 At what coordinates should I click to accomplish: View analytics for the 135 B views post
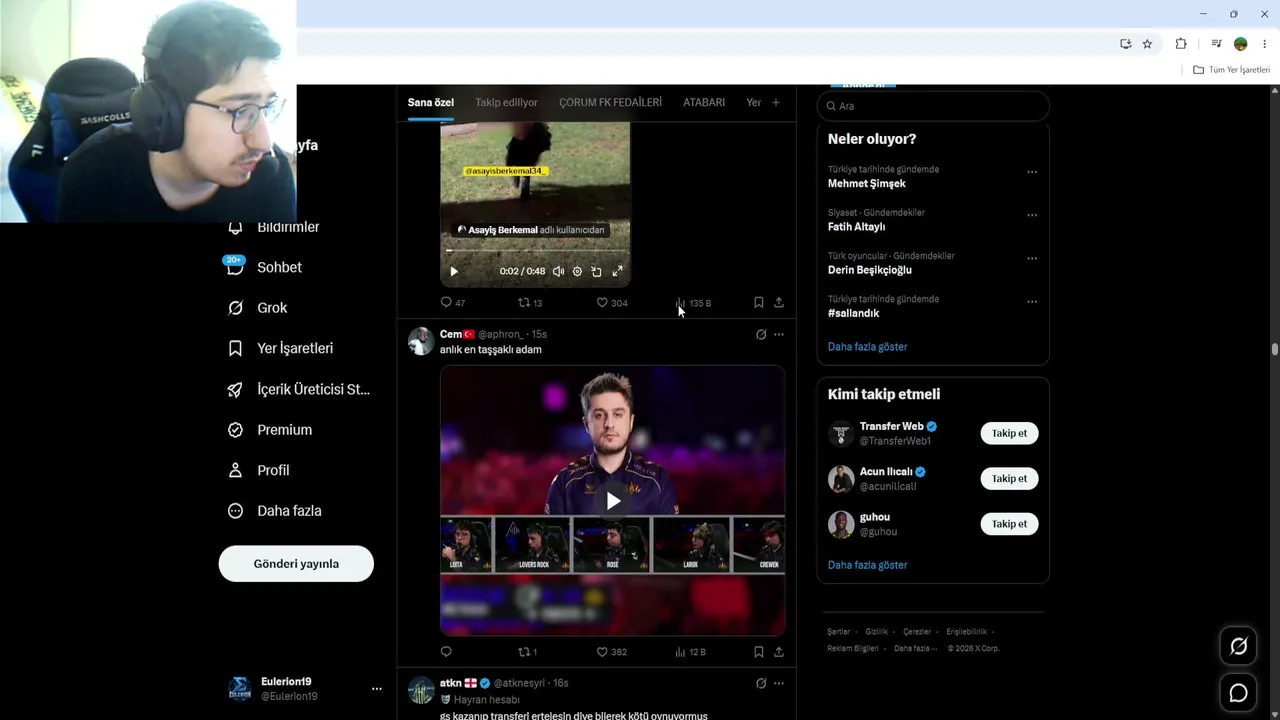pyautogui.click(x=693, y=302)
